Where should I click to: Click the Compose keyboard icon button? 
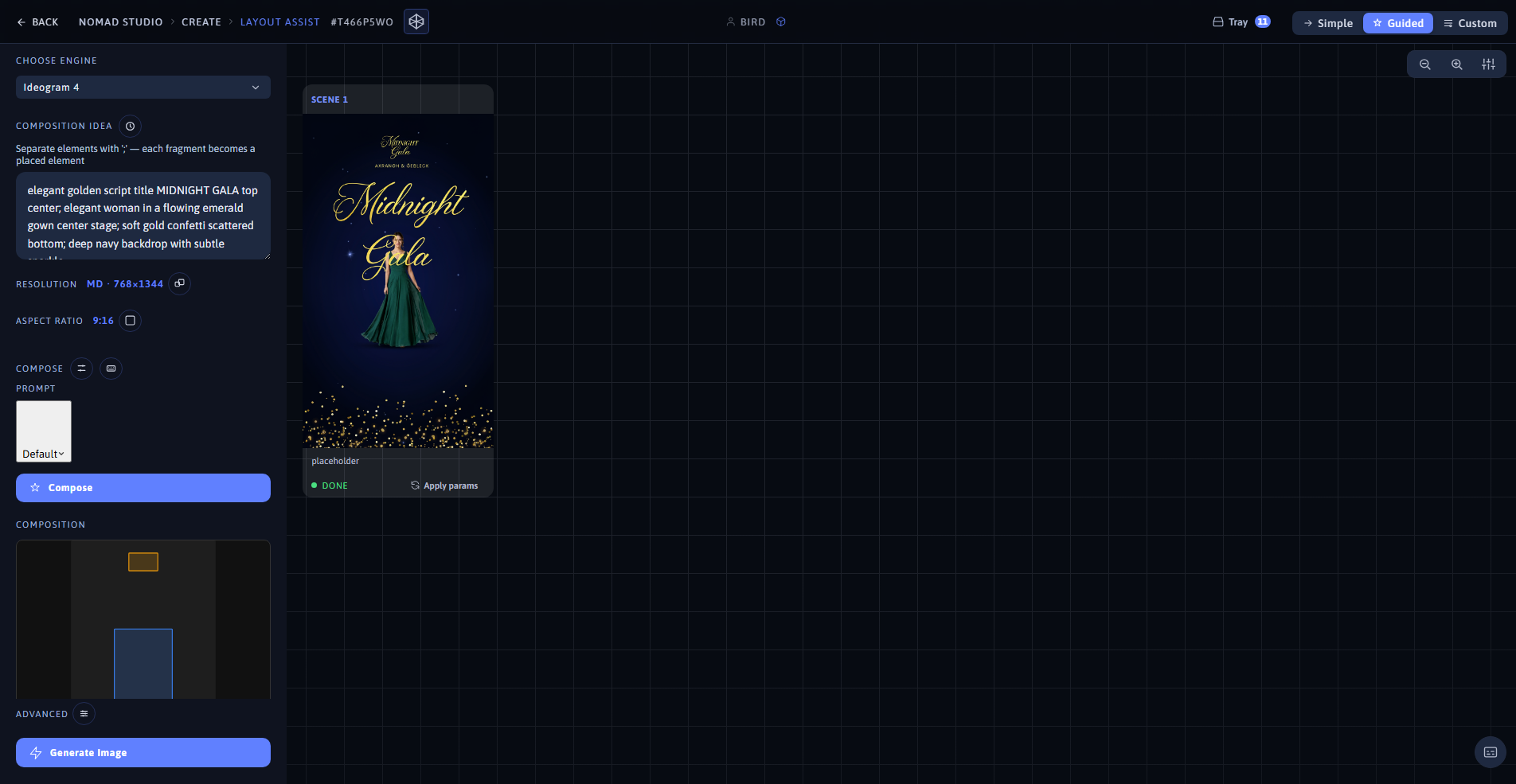pyautogui.click(x=111, y=369)
